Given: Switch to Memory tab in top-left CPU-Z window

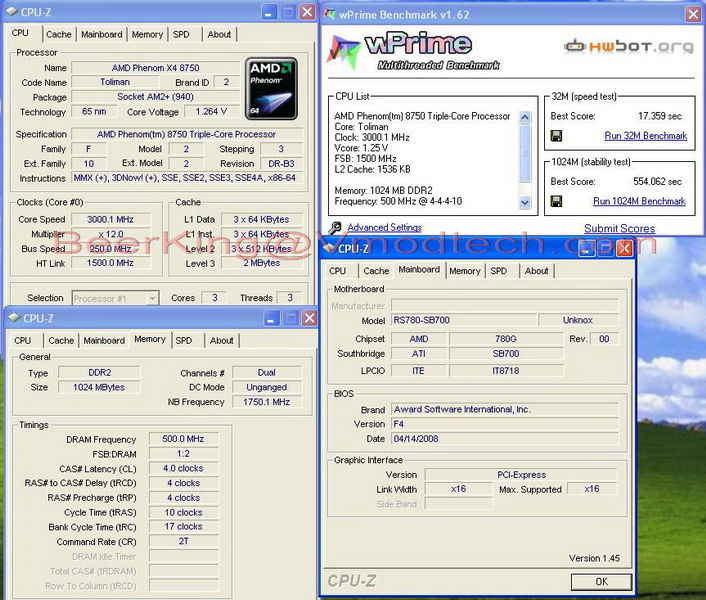Looking at the screenshot, I should pyautogui.click(x=147, y=34).
